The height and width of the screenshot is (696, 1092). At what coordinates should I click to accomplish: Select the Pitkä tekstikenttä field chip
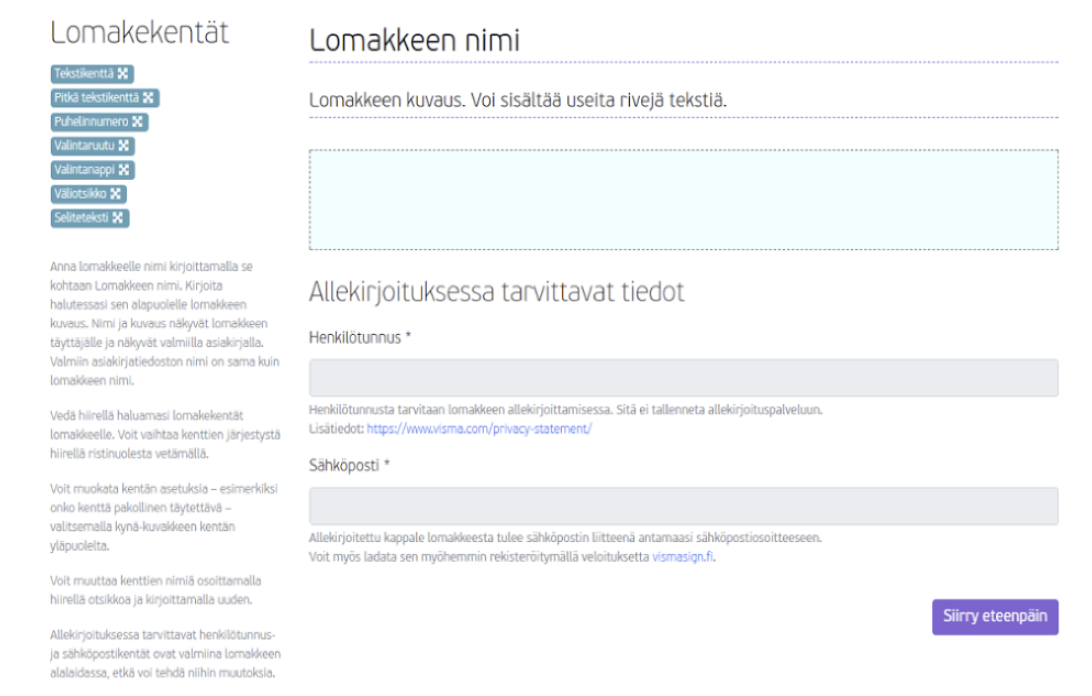click(105, 98)
